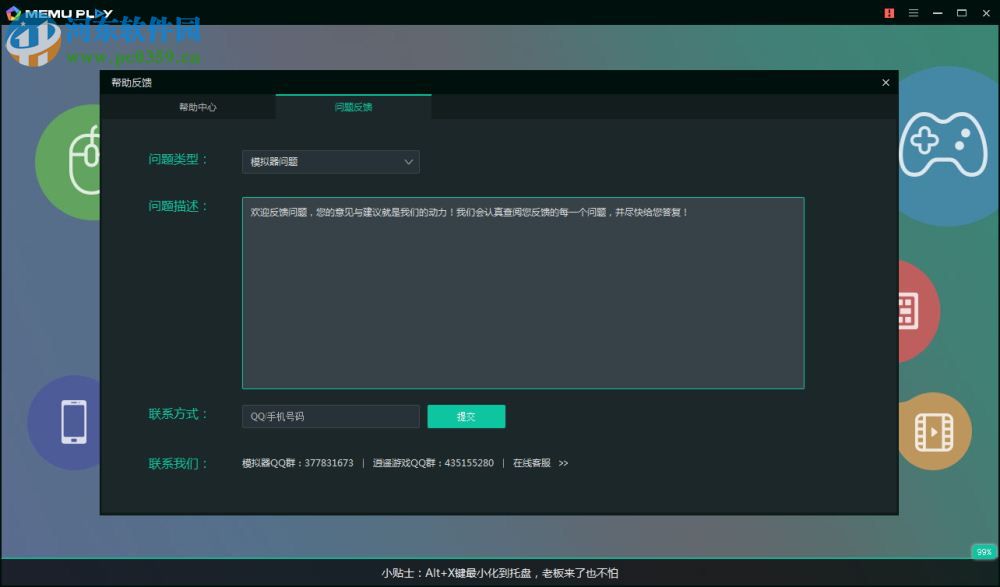Viewport: 1000px width, 587px height.
Task: Click inside the QQ/手机号码 contact field
Action: (x=330, y=416)
